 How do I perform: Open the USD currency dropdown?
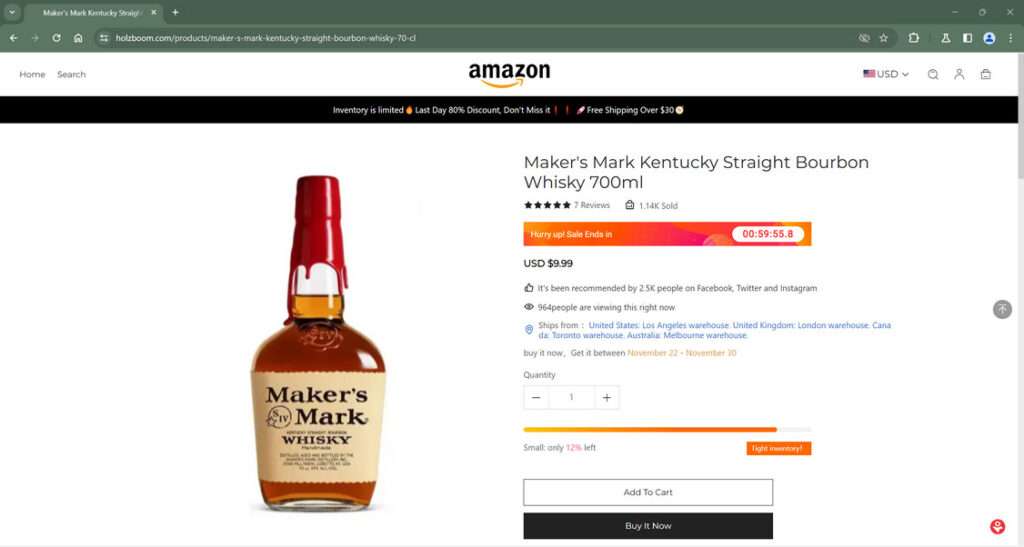(886, 74)
